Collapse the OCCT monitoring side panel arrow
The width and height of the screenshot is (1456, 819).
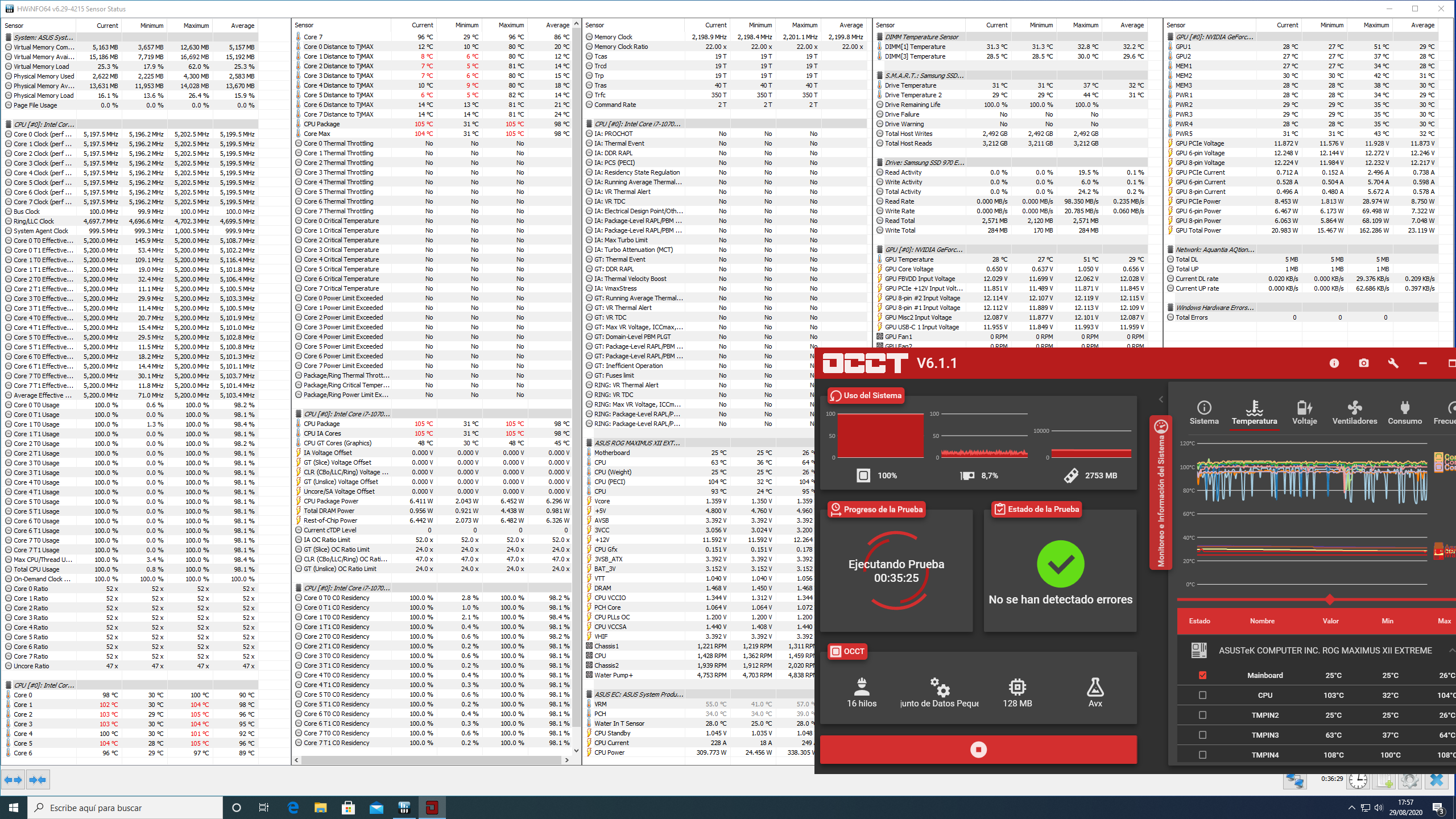point(1161,399)
